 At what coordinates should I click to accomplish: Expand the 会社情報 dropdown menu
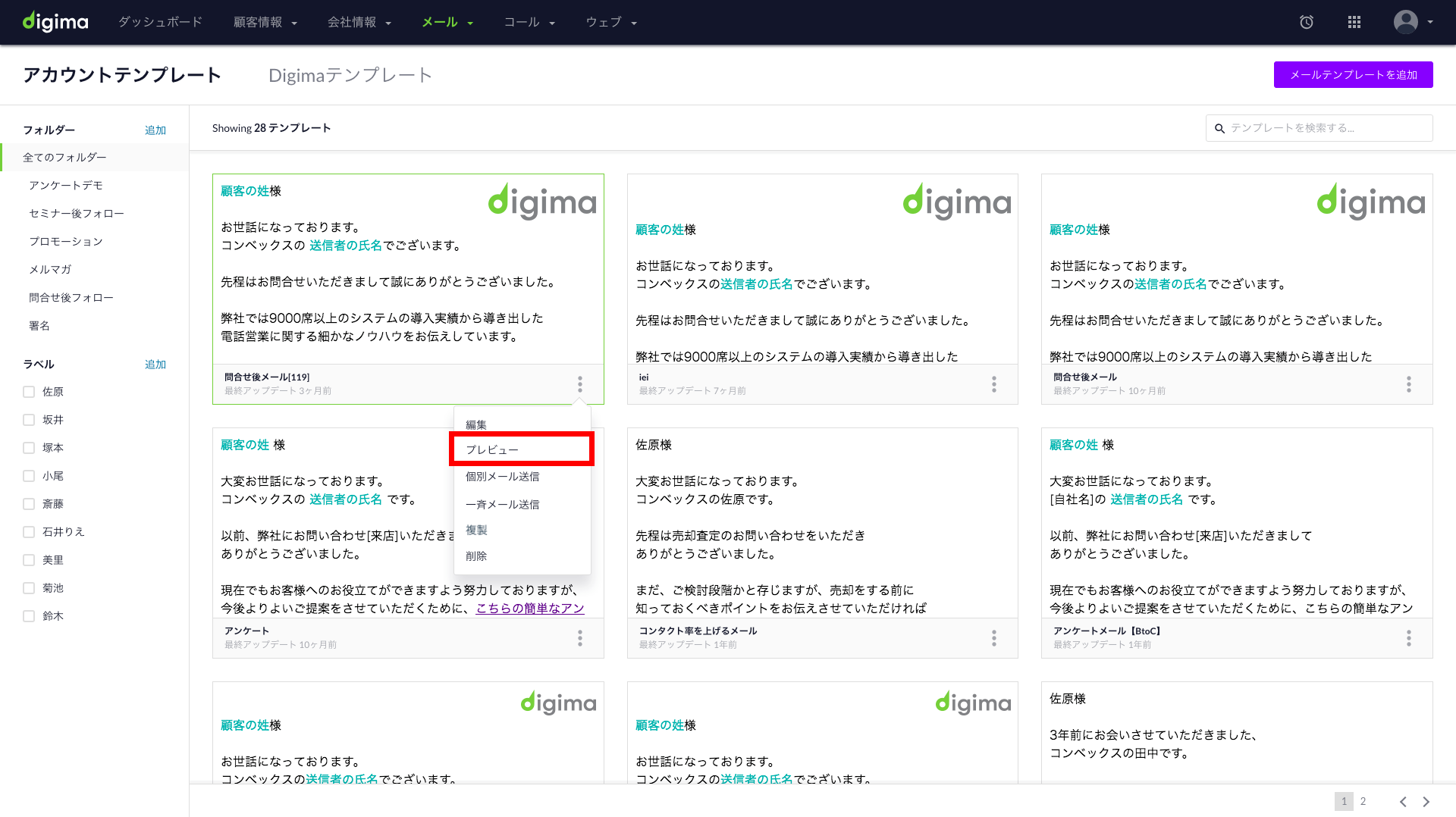pos(359,22)
